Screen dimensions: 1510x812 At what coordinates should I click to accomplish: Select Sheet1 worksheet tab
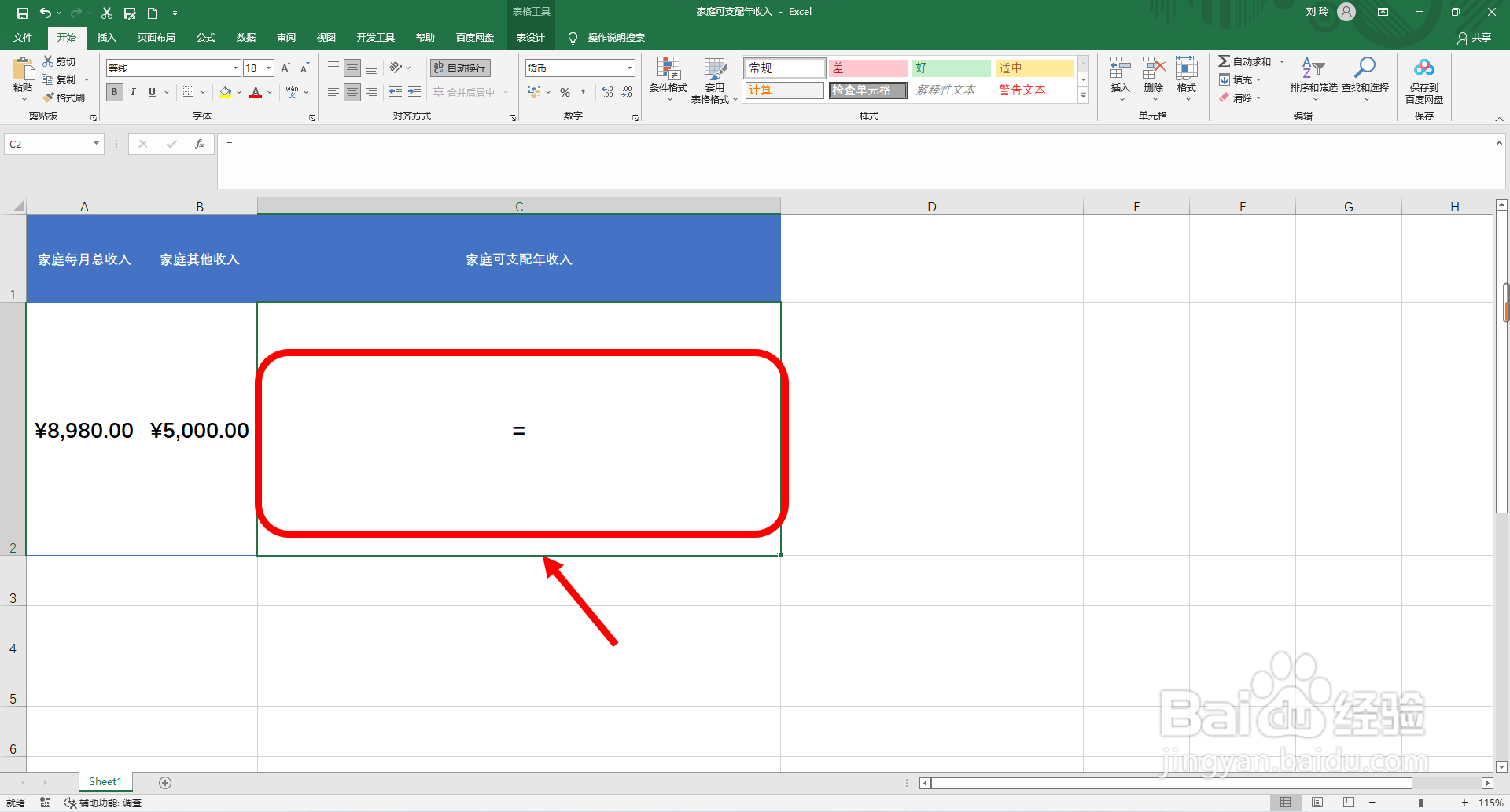[105, 781]
